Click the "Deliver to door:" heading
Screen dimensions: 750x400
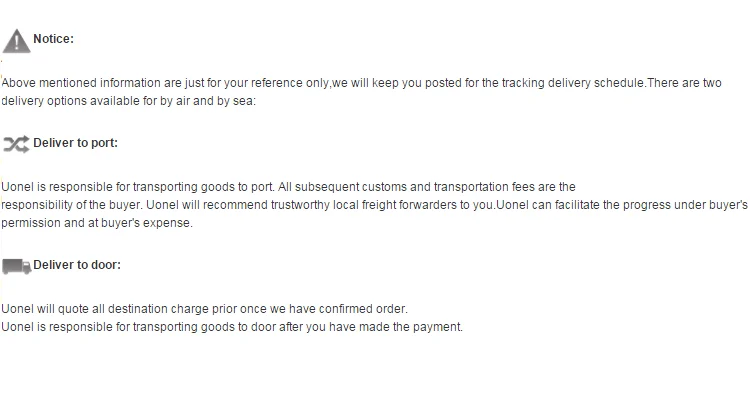click(x=78, y=265)
